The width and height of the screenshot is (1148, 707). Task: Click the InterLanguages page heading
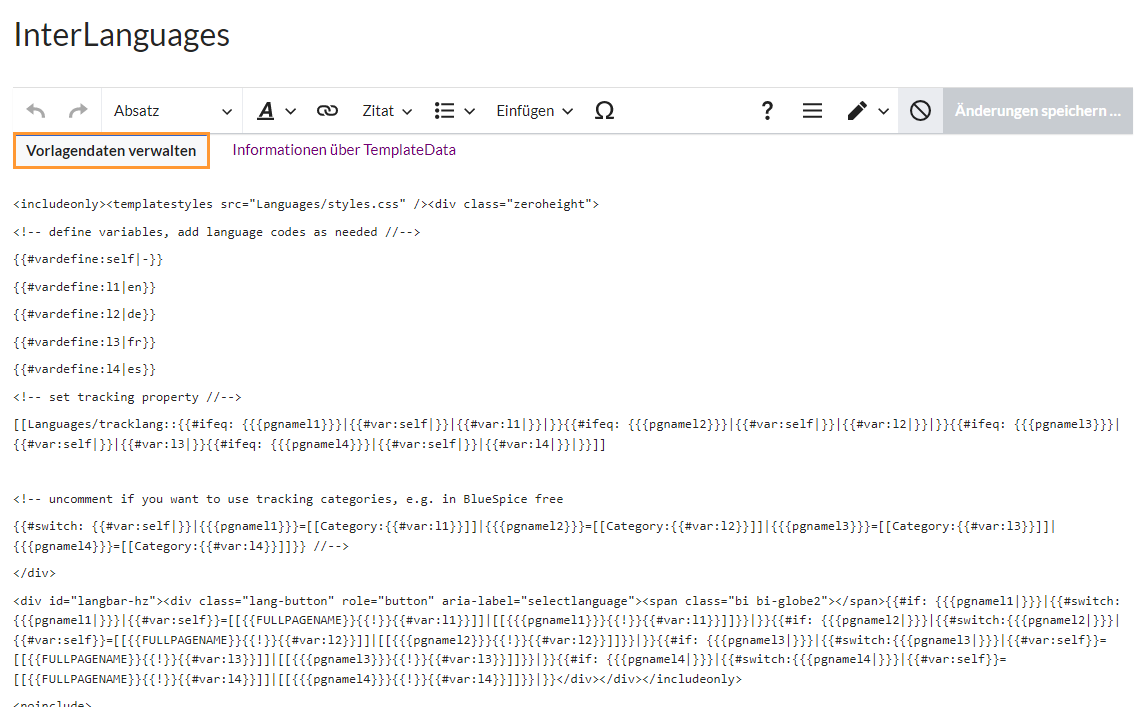click(122, 35)
